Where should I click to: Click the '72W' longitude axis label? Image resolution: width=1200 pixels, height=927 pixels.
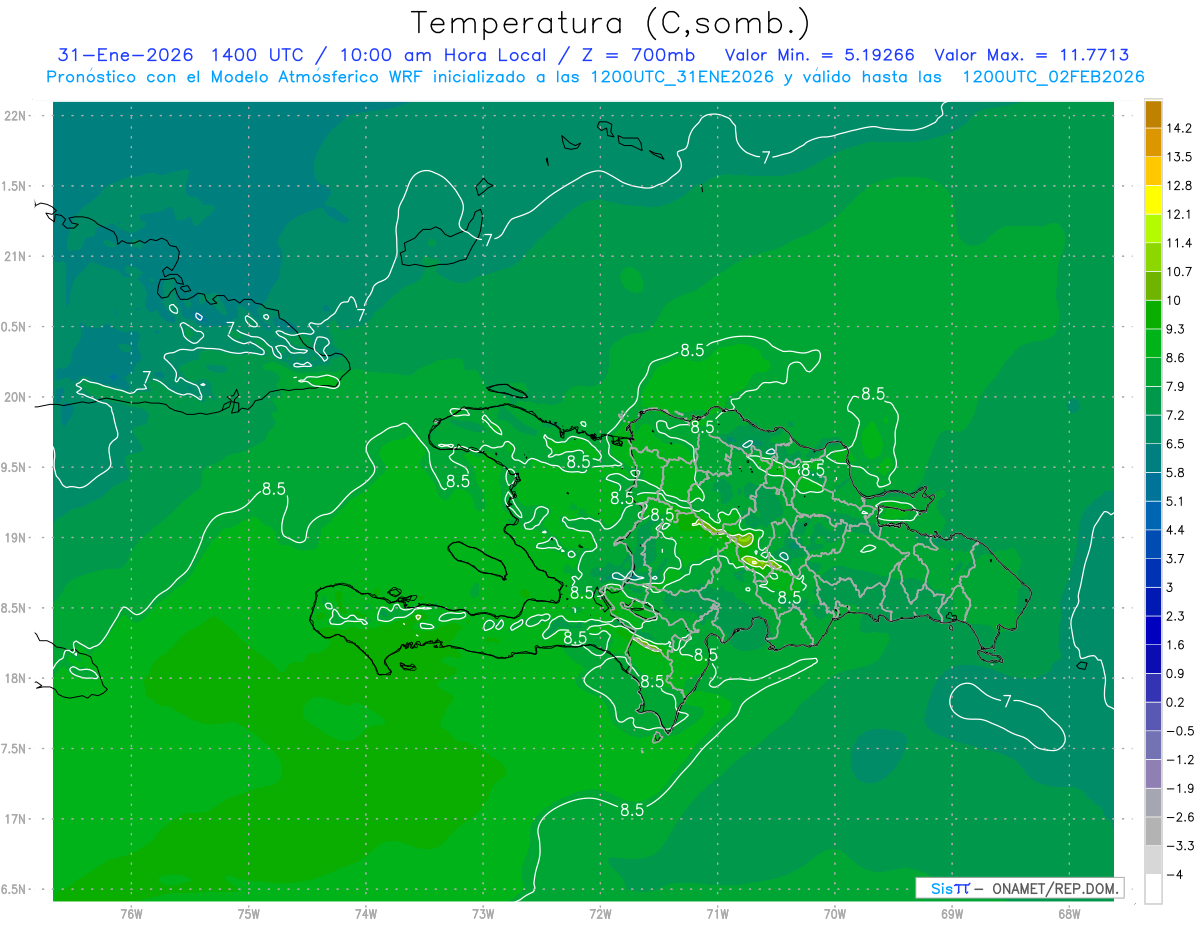(x=600, y=913)
